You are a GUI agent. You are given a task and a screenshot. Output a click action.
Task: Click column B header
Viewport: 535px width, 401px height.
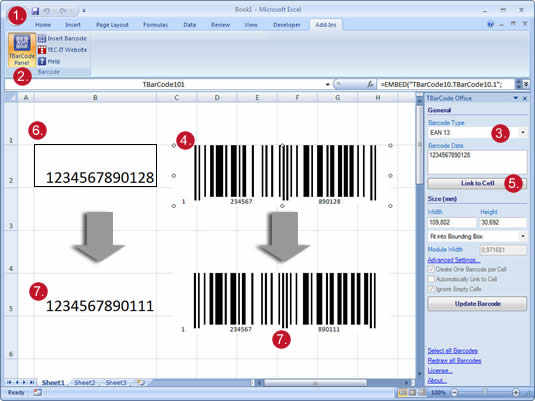(95, 98)
